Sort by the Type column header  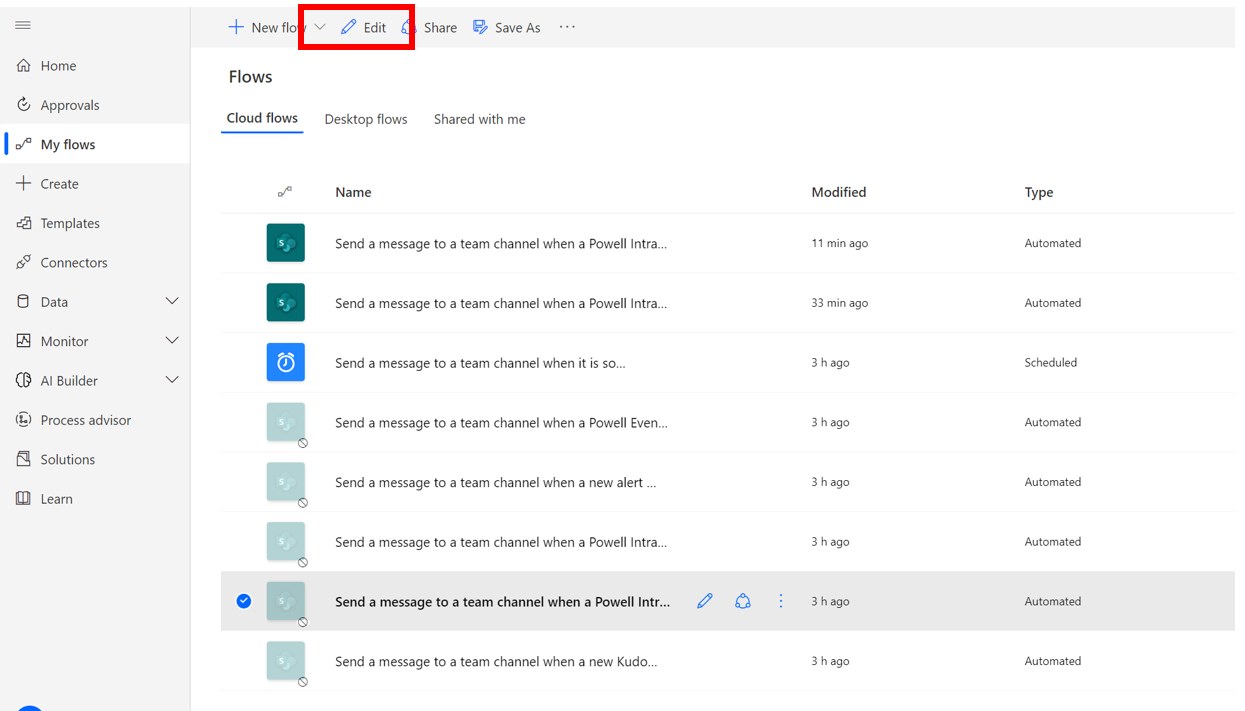coord(1039,192)
